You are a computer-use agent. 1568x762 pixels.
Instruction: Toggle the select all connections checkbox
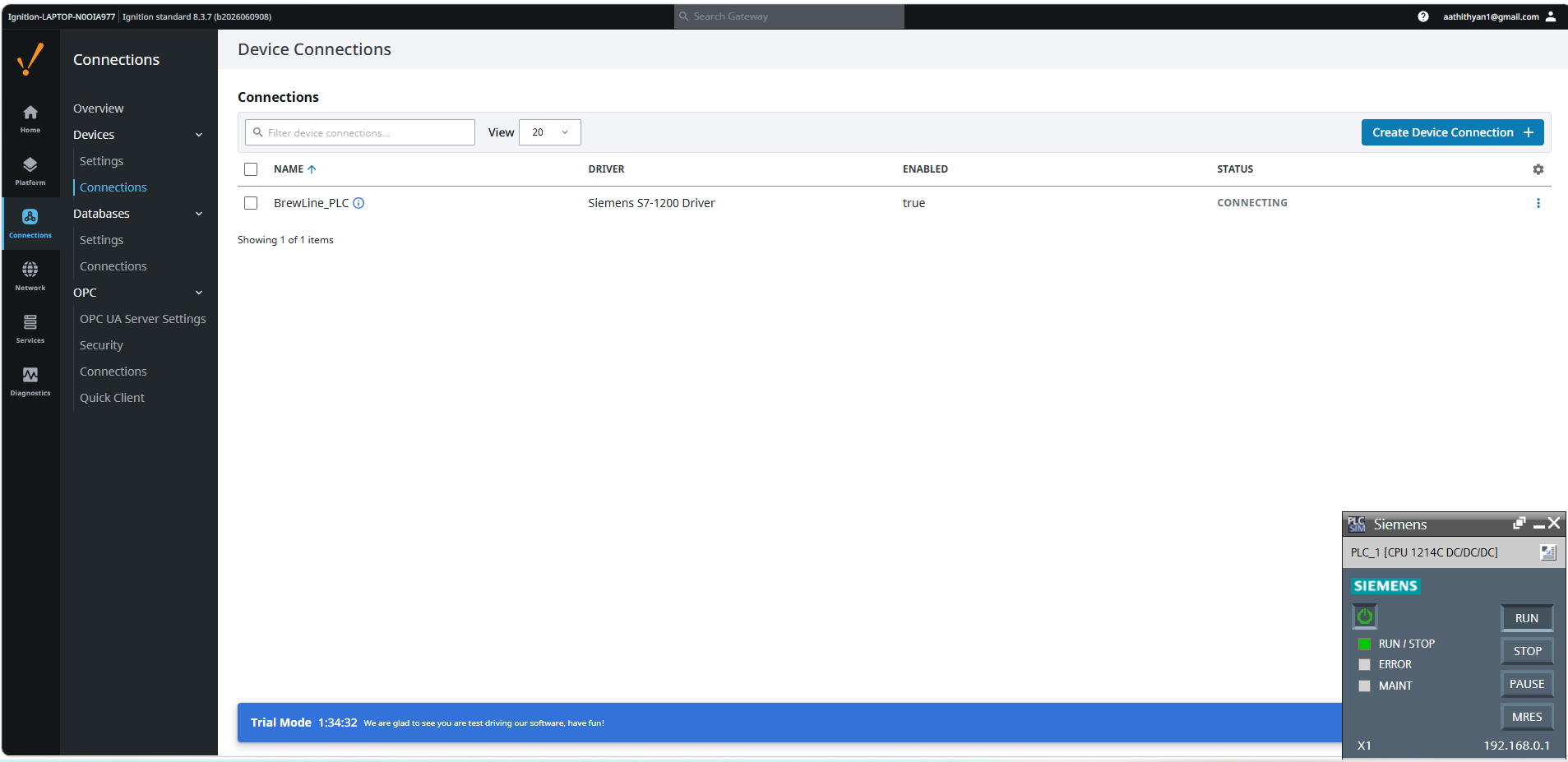pyautogui.click(x=251, y=169)
